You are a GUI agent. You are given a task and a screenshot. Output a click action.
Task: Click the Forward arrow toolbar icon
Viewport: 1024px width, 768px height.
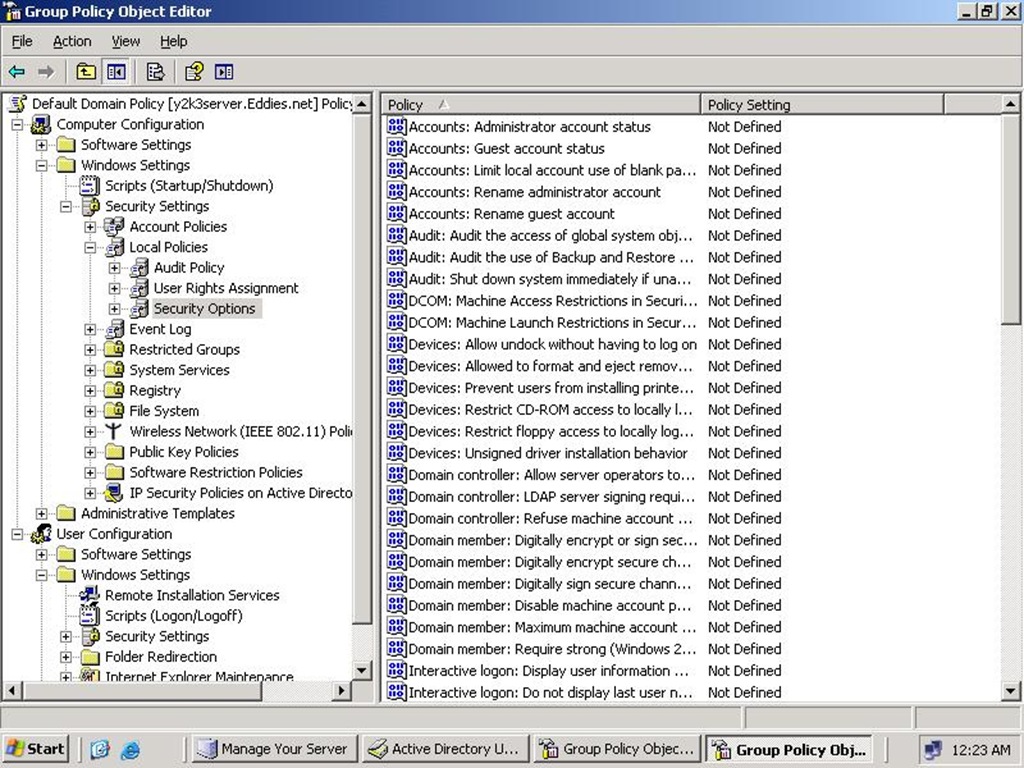46,72
